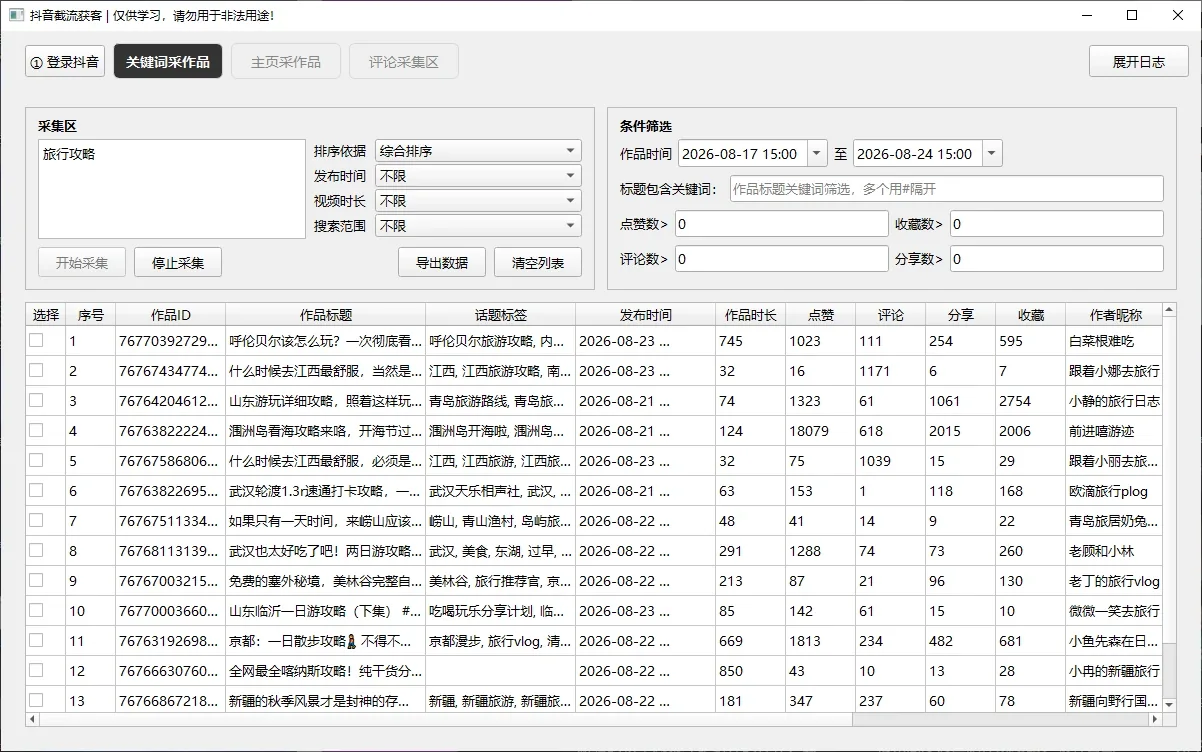Select the checkbox in row 9
This screenshot has height=752, width=1202.
point(36,580)
